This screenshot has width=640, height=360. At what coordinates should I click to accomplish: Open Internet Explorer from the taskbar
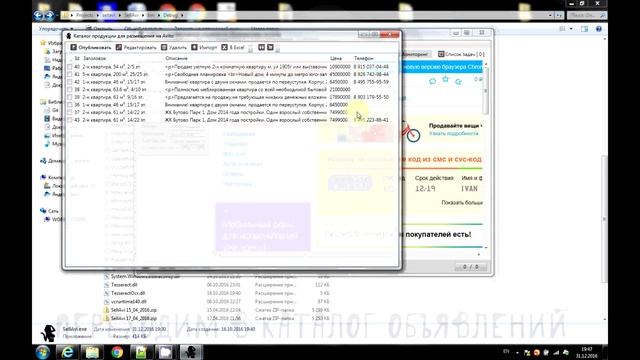(67, 352)
